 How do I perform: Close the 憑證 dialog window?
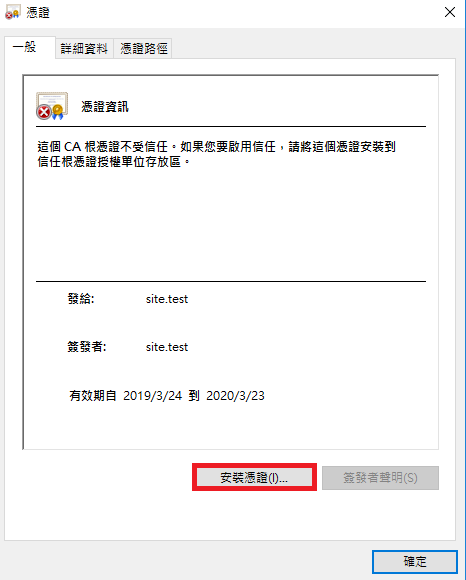coord(450,12)
